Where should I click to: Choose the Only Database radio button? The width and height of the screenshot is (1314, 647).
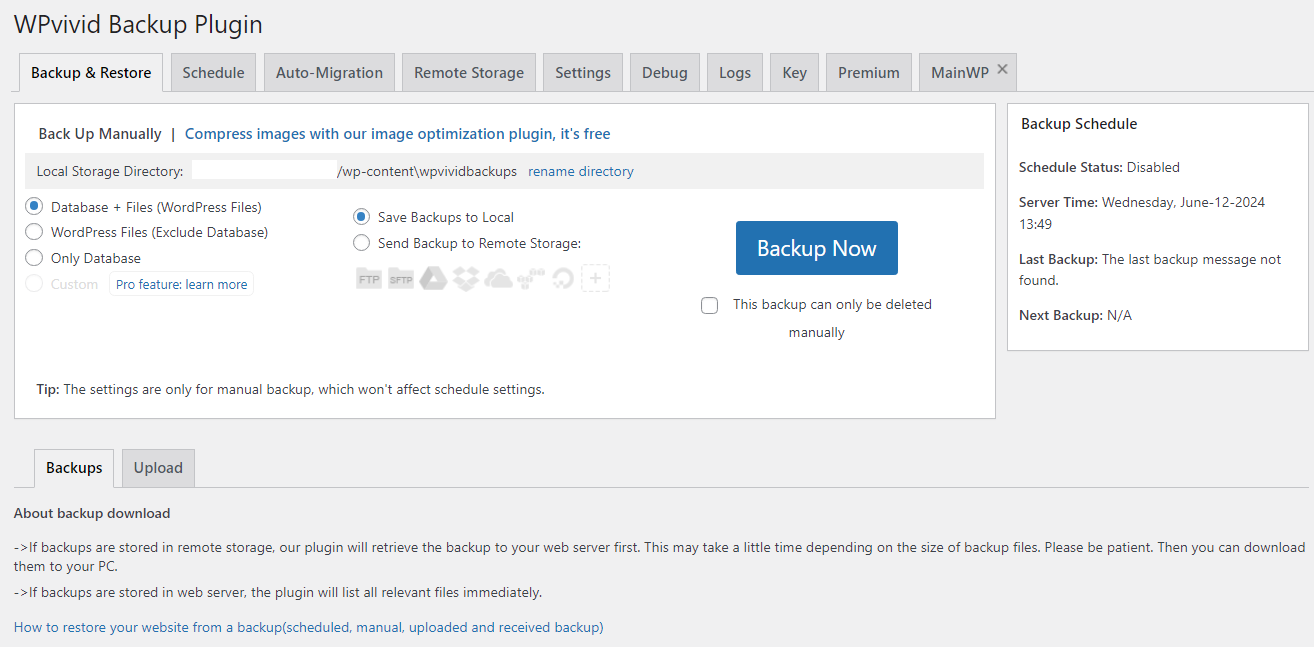[34, 258]
